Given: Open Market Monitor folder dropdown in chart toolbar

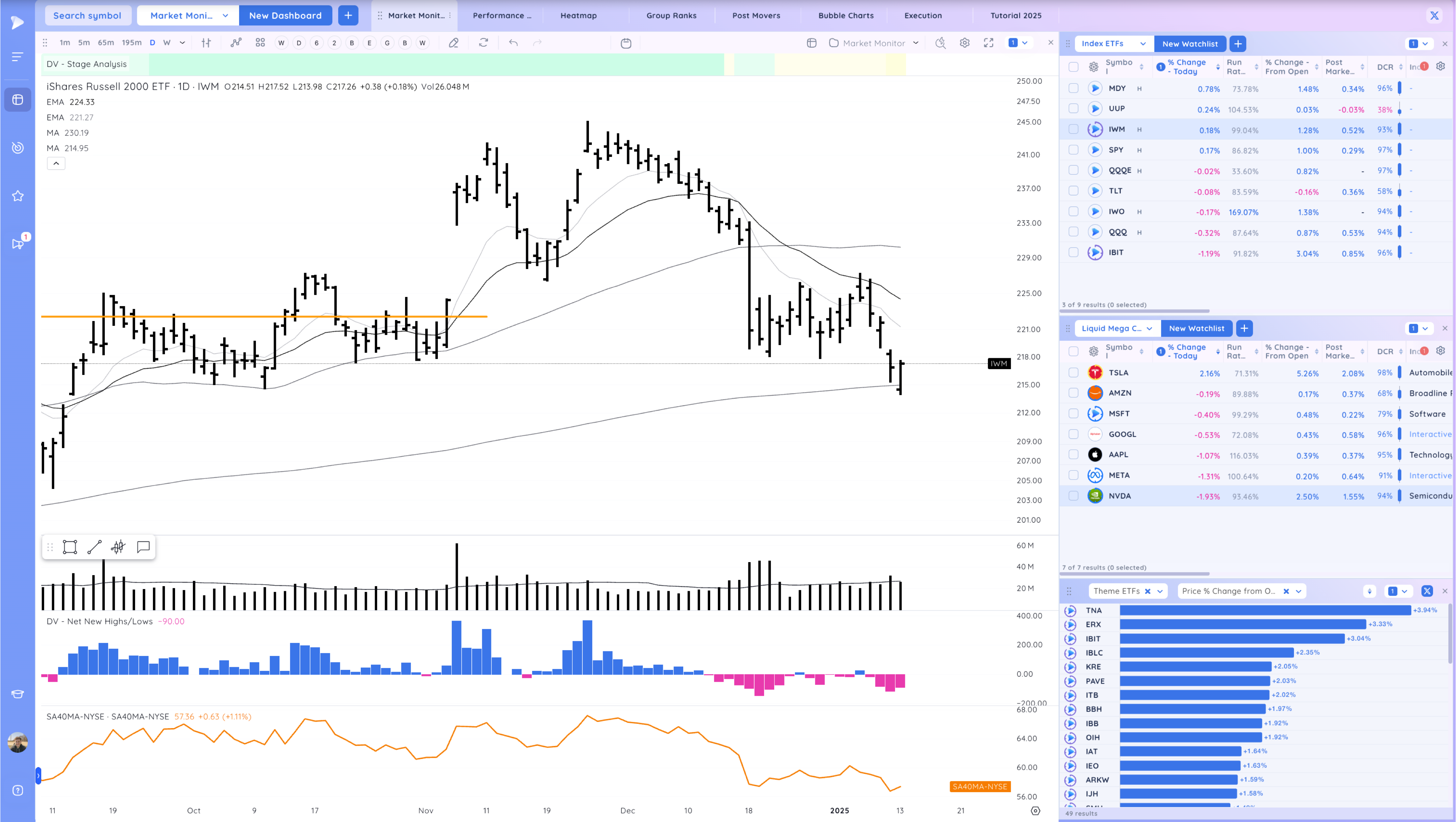Looking at the screenshot, I should 874,43.
